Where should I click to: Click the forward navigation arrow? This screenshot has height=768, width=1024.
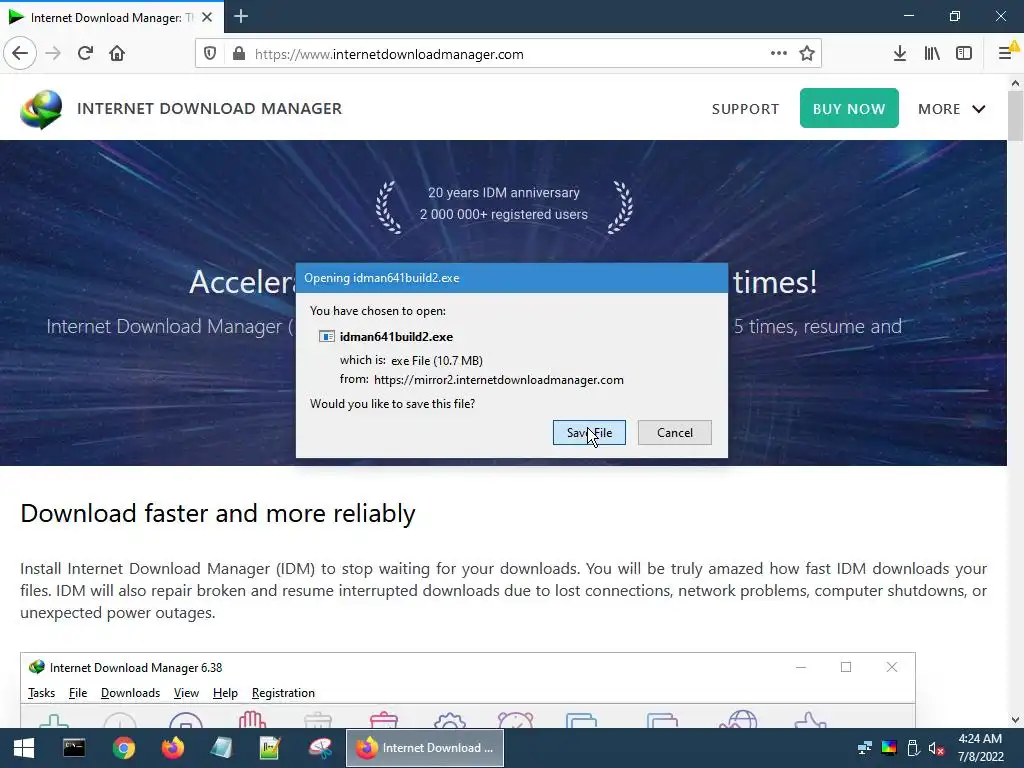(53, 54)
